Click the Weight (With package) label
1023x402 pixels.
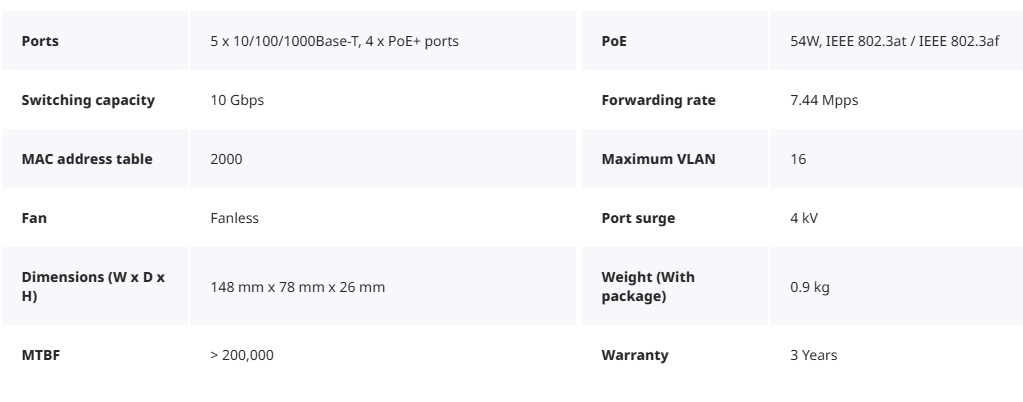648,286
